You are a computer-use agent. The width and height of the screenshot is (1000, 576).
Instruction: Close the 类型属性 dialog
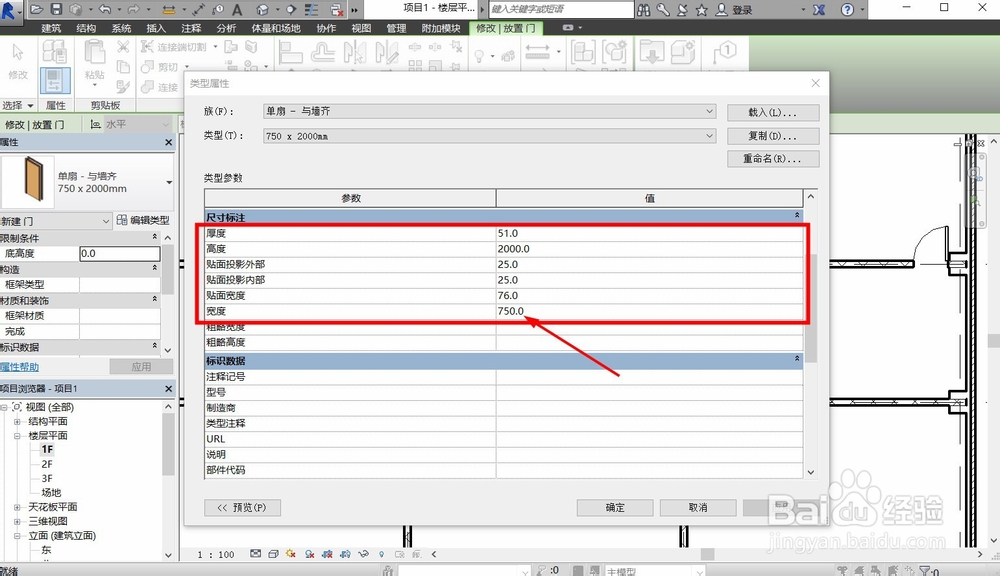pos(816,84)
